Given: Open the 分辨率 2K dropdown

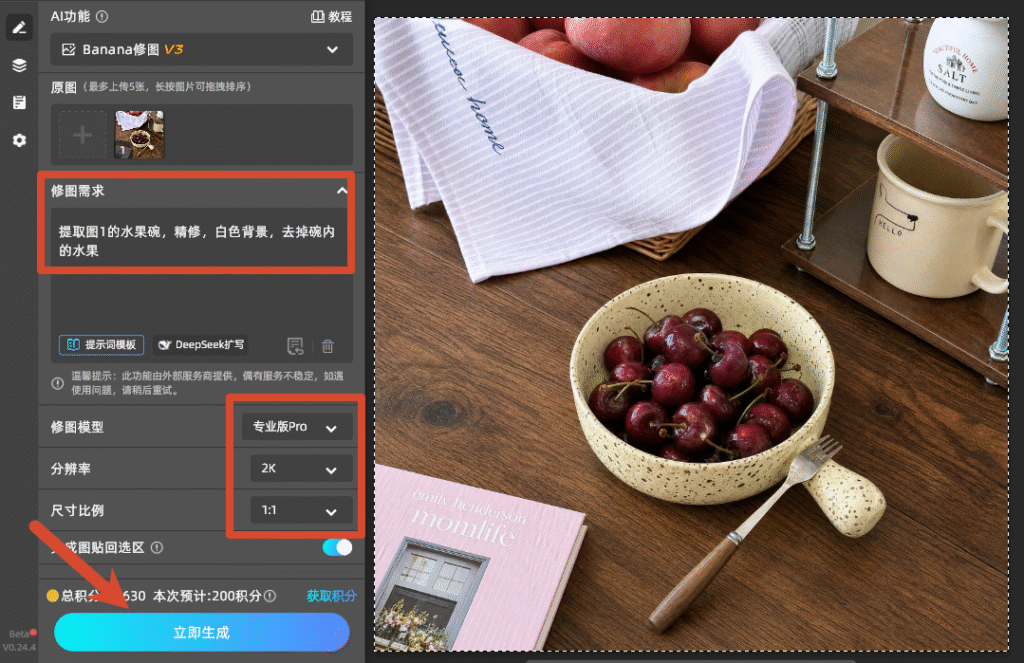Looking at the screenshot, I should tap(301, 468).
